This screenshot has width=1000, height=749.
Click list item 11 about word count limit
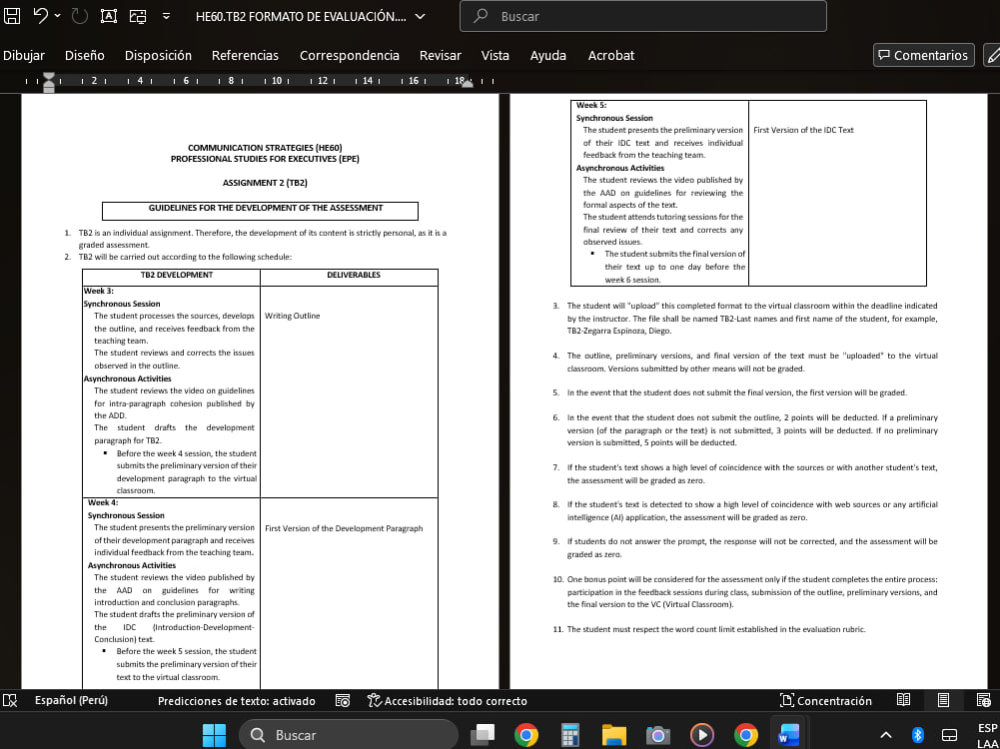(709, 629)
